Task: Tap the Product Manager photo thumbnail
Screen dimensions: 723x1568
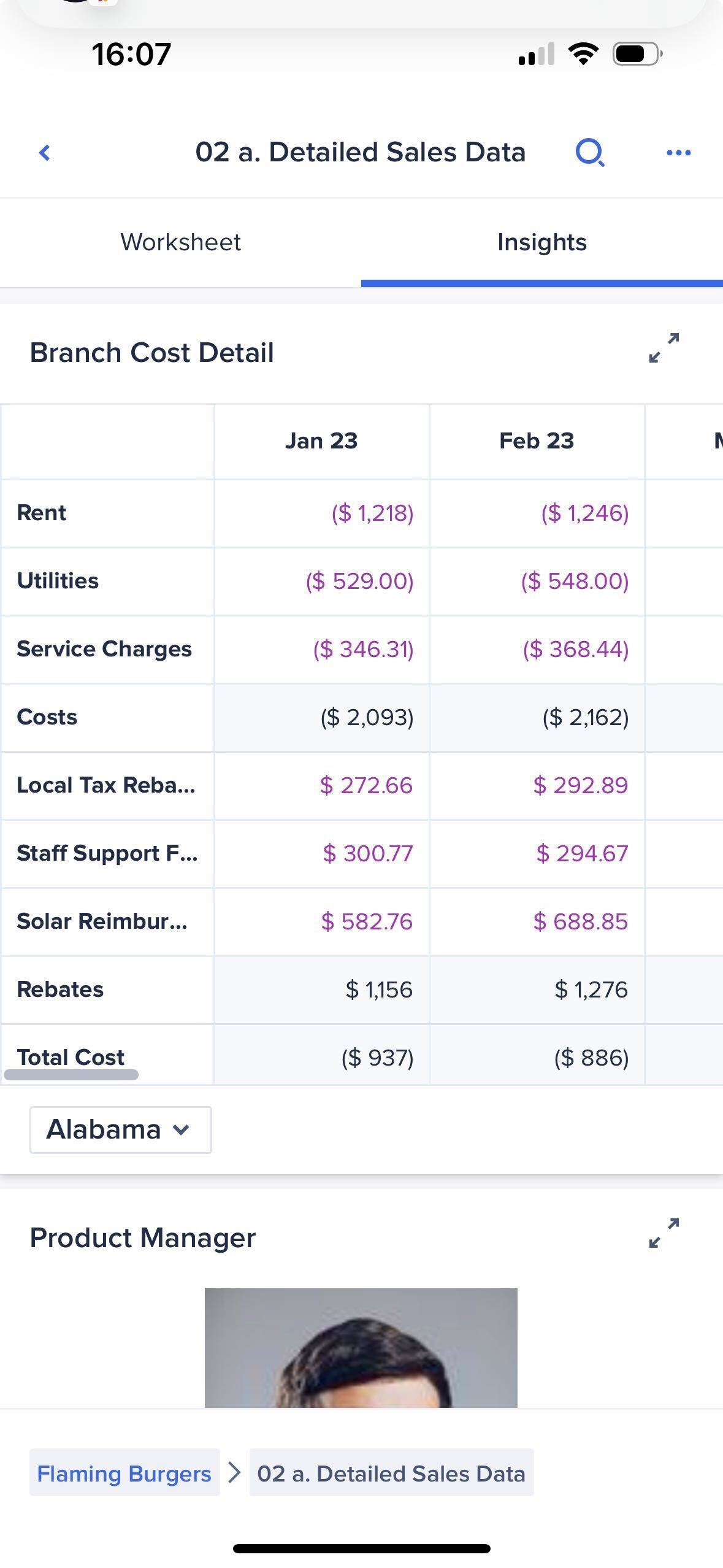Action: coord(361,1347)
